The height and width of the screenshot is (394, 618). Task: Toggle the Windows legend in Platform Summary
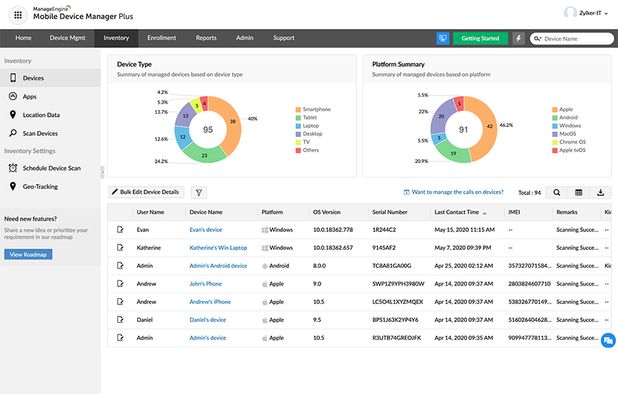[566, 126]
